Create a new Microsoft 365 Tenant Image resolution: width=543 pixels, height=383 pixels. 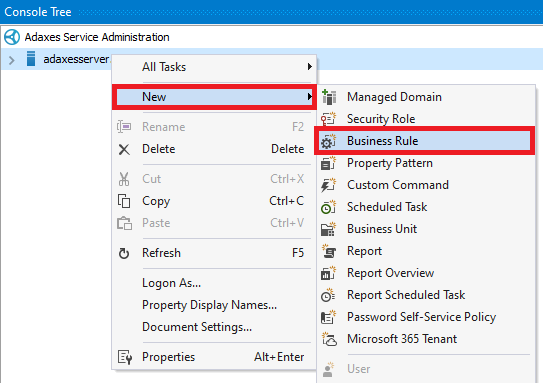[425, 339]
